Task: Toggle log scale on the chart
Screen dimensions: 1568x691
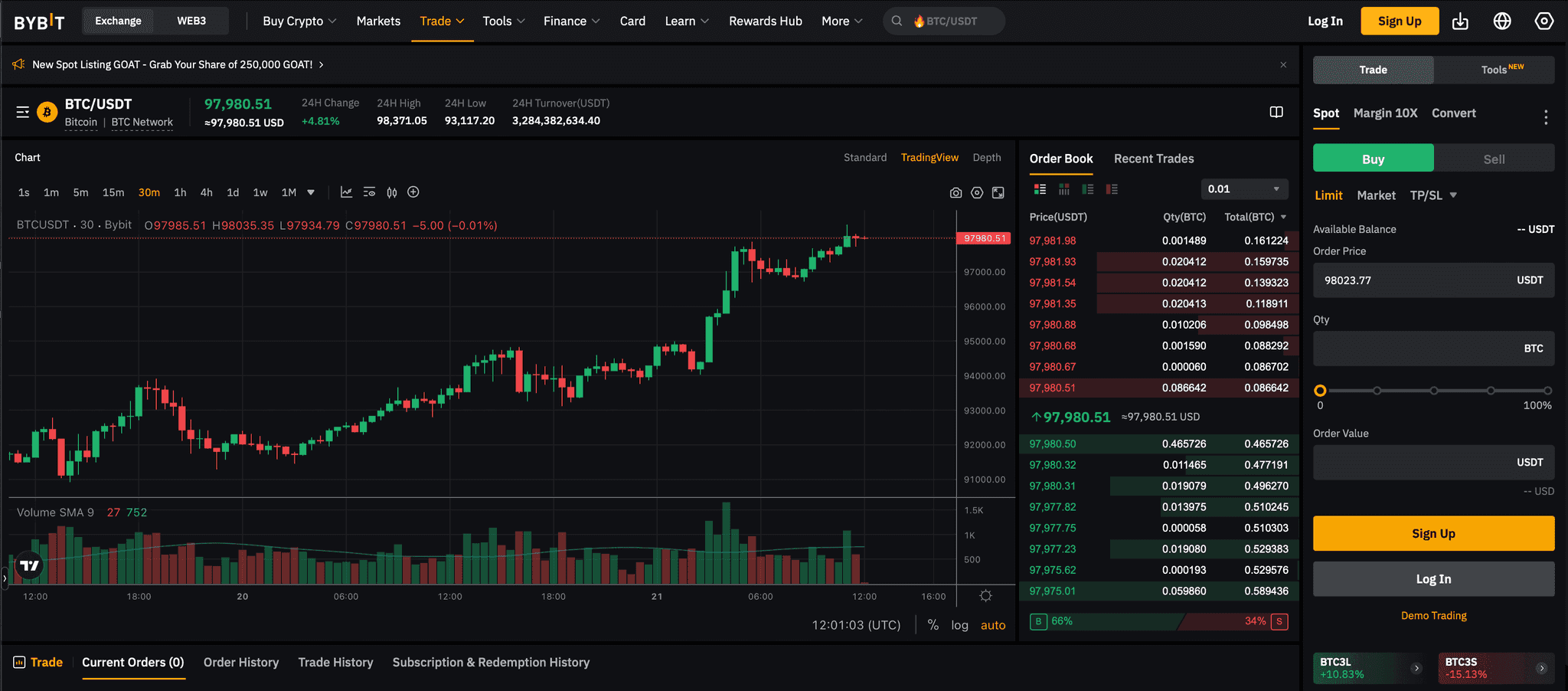Action: [959, 625]
